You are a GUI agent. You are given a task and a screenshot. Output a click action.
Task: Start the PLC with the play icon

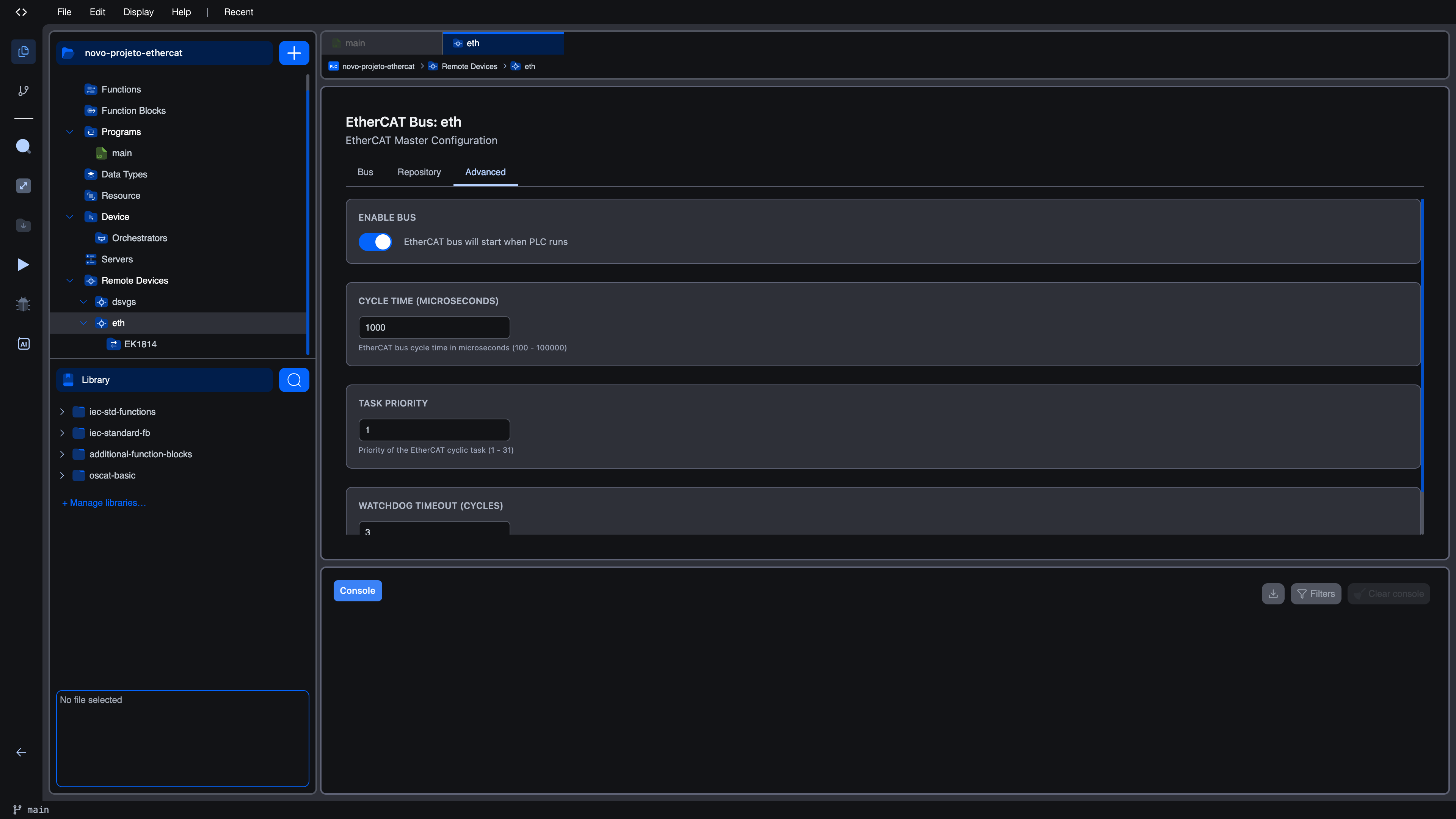(23, 265)
